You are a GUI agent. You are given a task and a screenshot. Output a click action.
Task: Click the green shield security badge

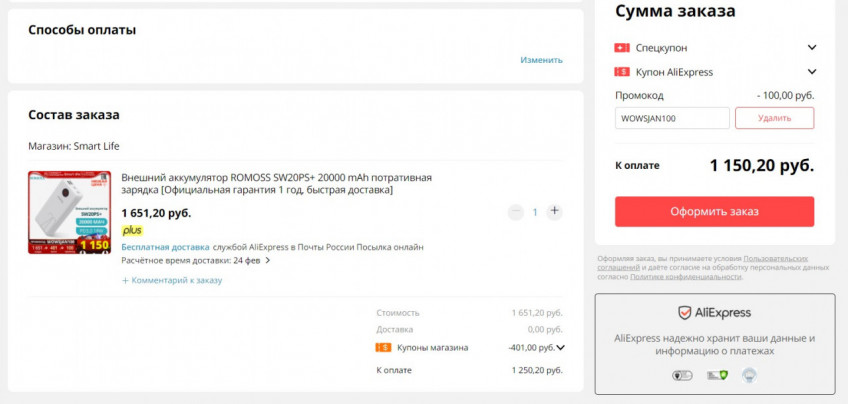(x=716, y=376)
